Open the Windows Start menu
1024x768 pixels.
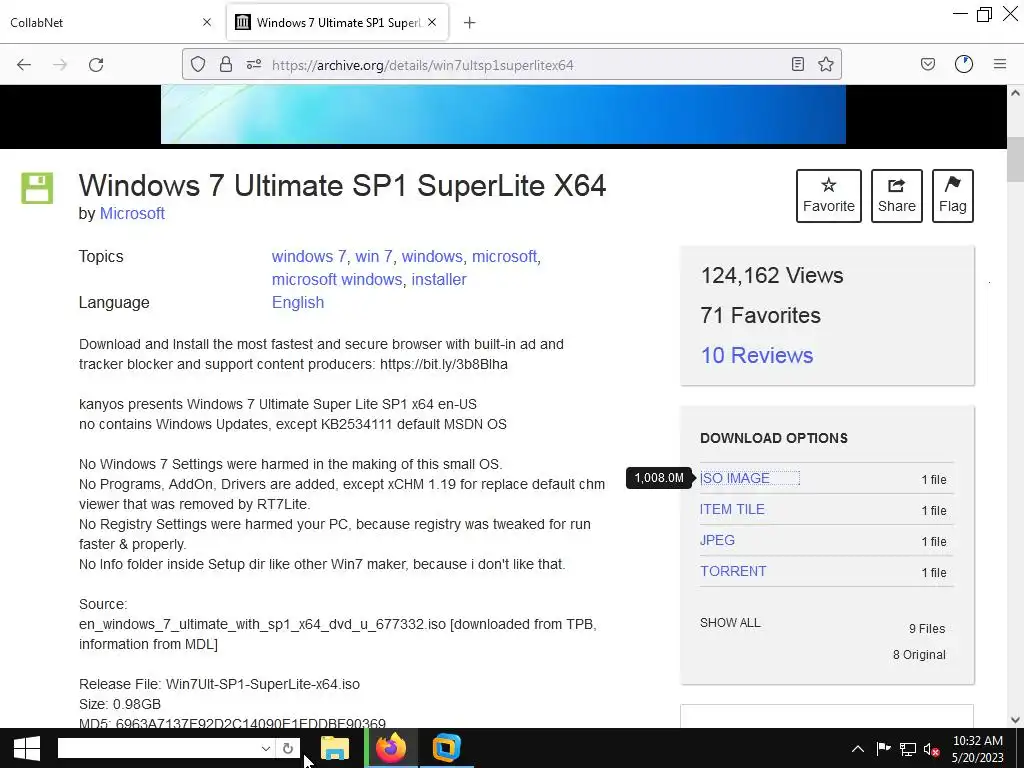click(x=27, y=748)
